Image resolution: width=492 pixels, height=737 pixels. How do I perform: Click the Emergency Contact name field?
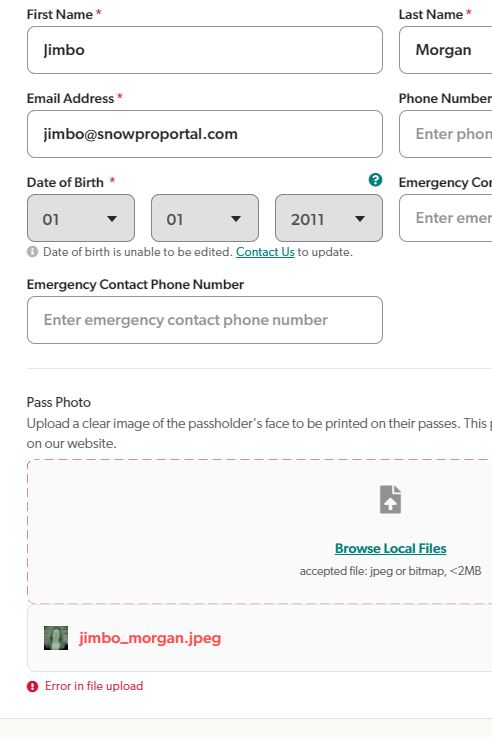click(445, 218)
